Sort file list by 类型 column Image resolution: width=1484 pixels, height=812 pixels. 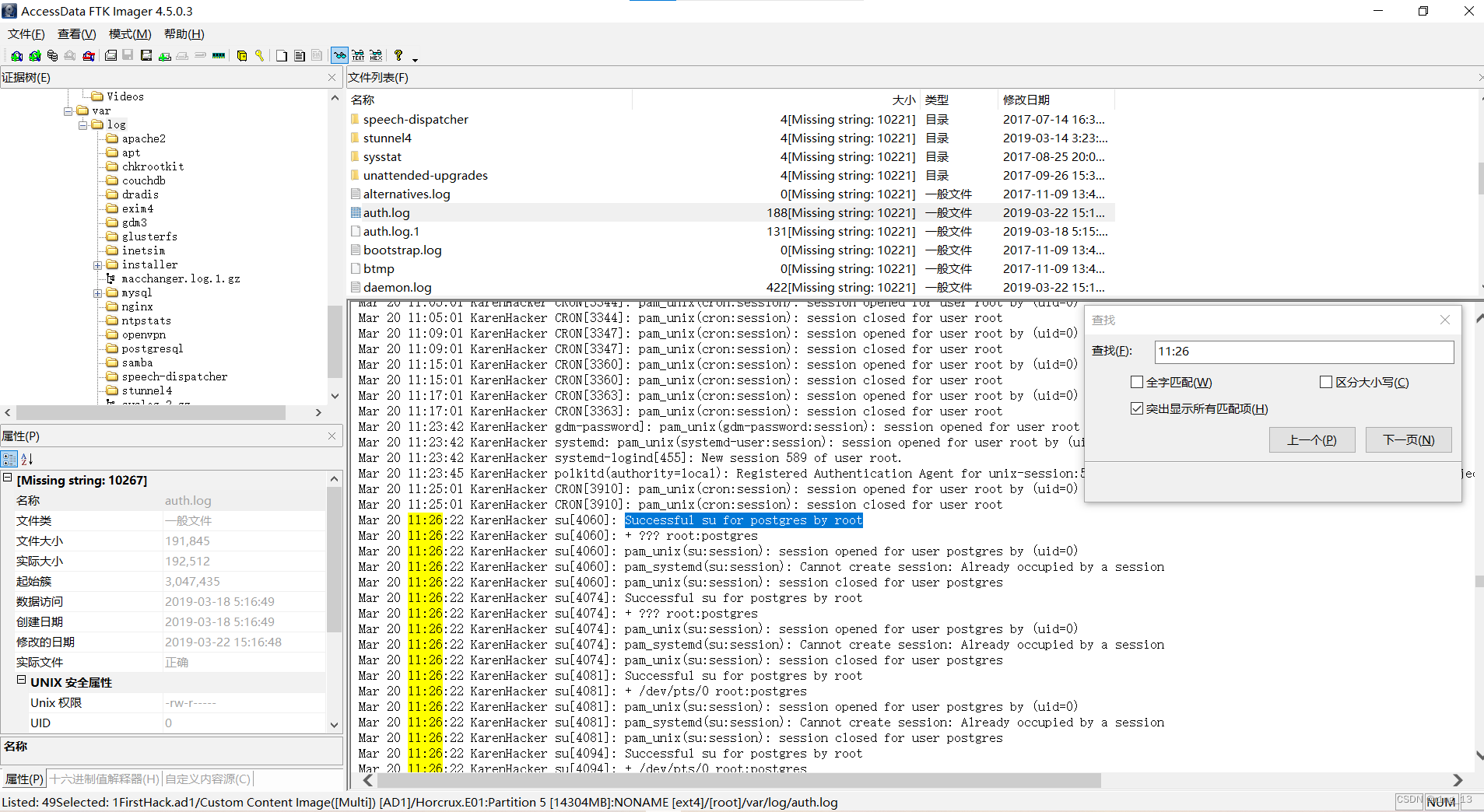click(959, 100)
